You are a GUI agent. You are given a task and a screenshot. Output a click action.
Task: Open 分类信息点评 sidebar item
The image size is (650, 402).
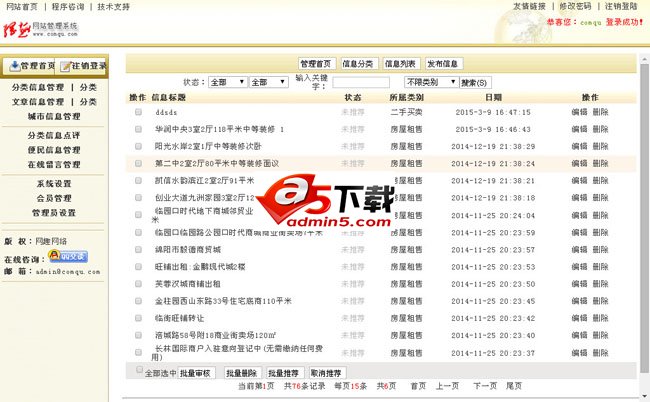tap(54, 136)
